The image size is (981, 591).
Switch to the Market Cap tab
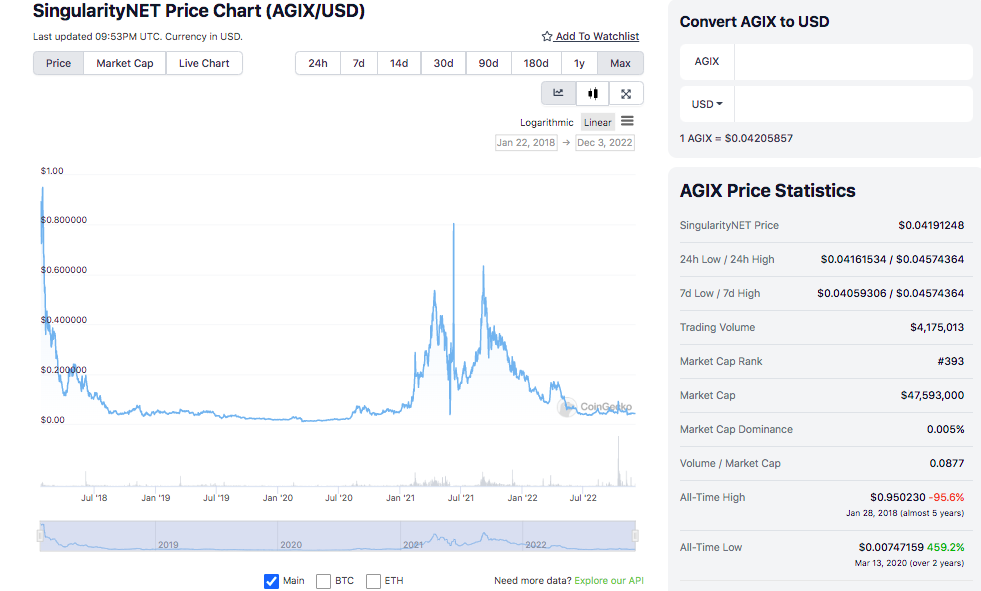click(x=125, y=63)
